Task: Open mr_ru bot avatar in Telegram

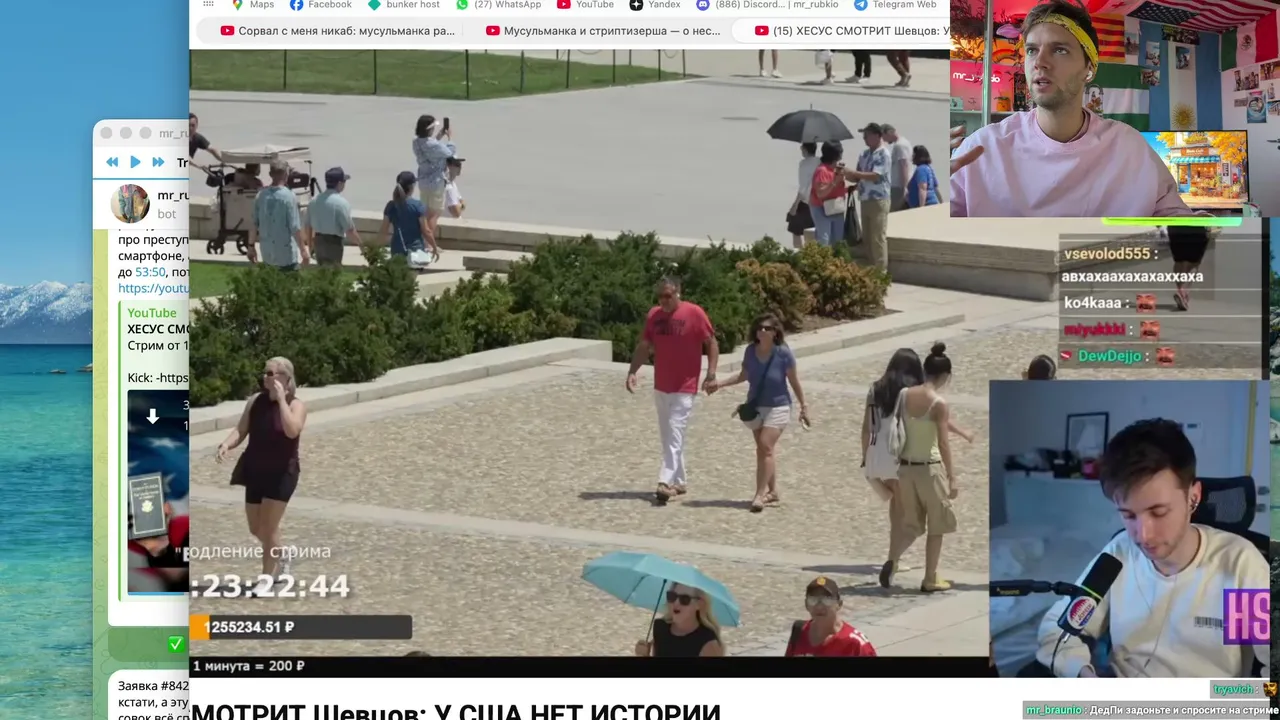Action: [130, 204]
